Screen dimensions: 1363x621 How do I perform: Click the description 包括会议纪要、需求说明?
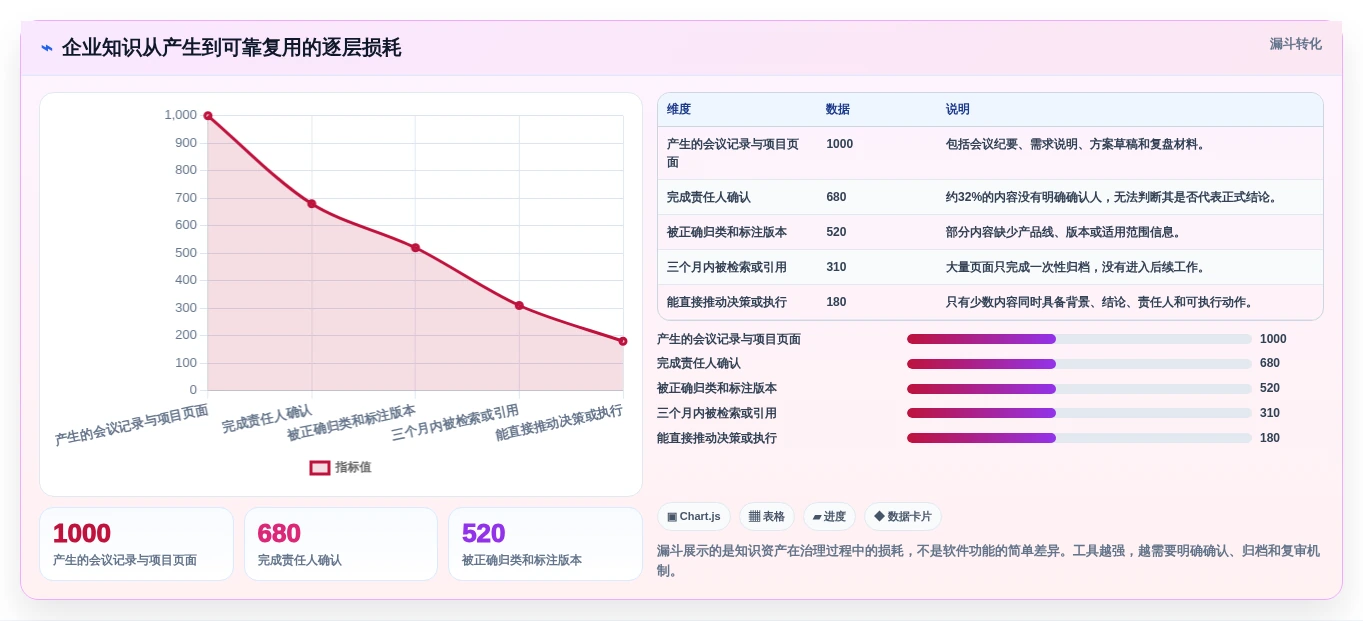(1077, 144)
